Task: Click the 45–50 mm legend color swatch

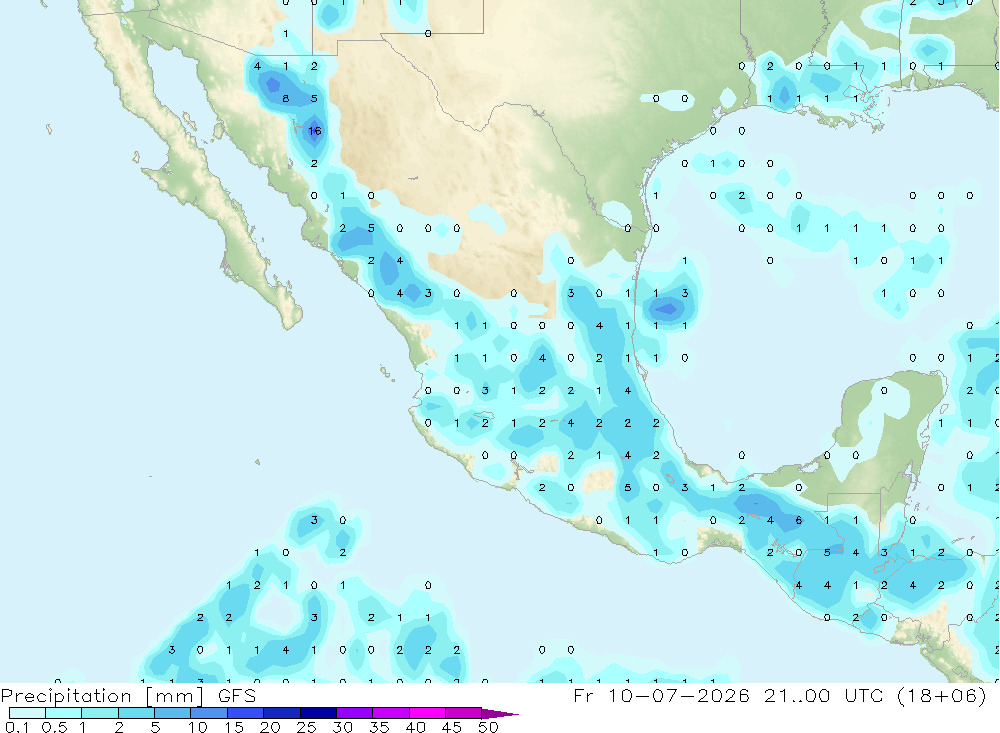Action: click(464, 713)
